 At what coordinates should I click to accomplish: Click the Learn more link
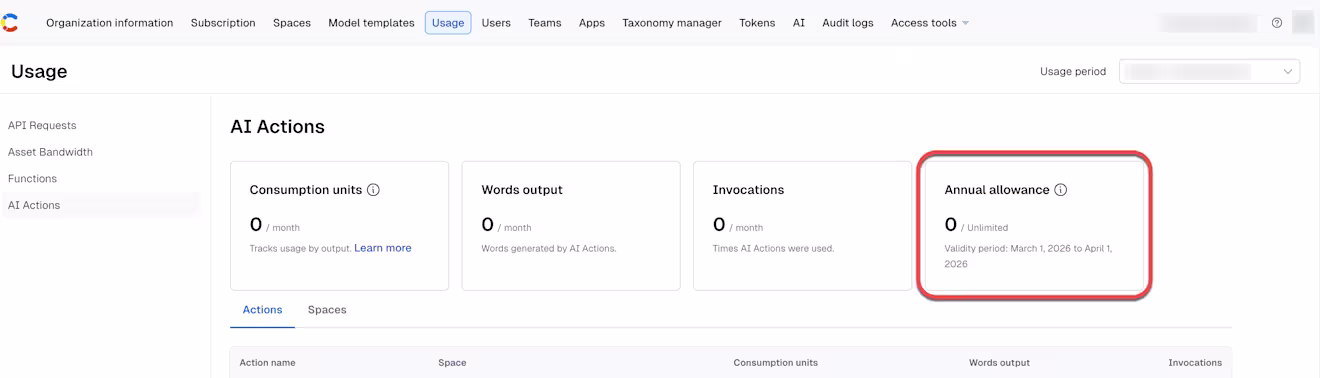[x=383, y=248]
